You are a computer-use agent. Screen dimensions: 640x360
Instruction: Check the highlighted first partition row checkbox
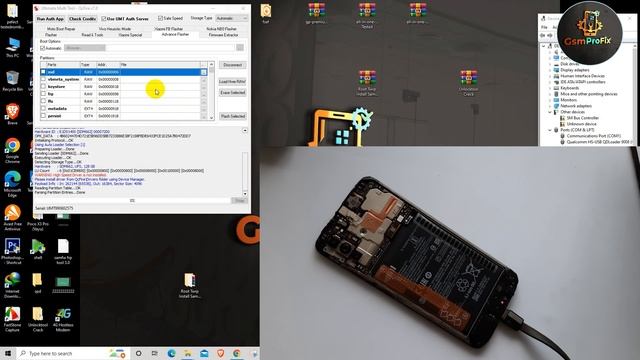(43, 72)
